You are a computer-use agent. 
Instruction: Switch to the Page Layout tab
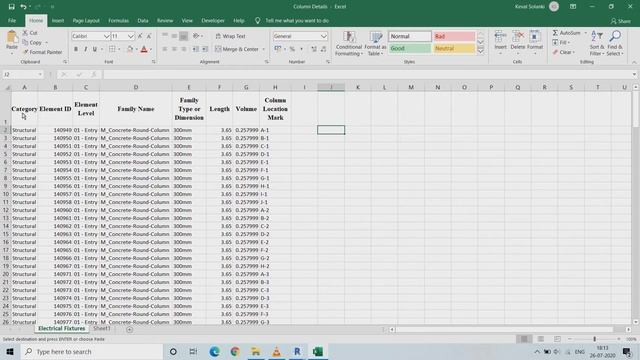point(86,20)
